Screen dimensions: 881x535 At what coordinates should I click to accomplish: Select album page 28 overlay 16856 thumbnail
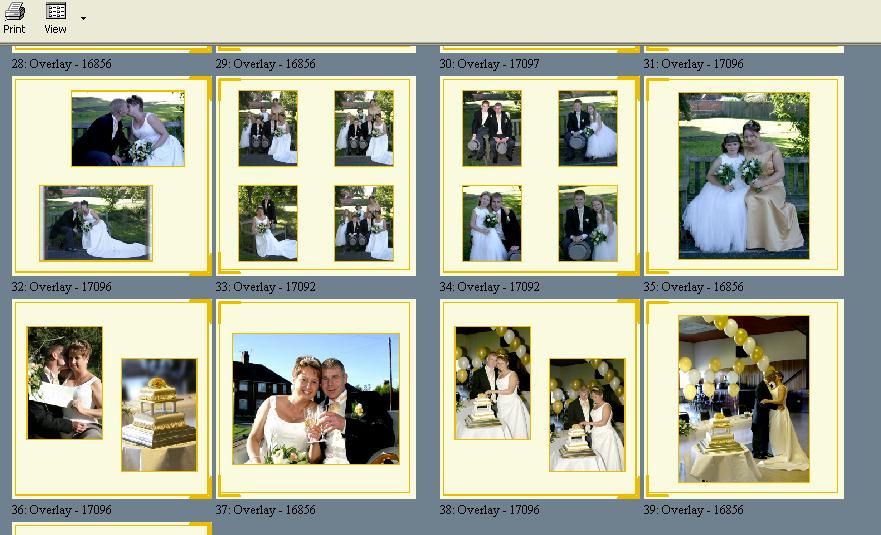112,176
